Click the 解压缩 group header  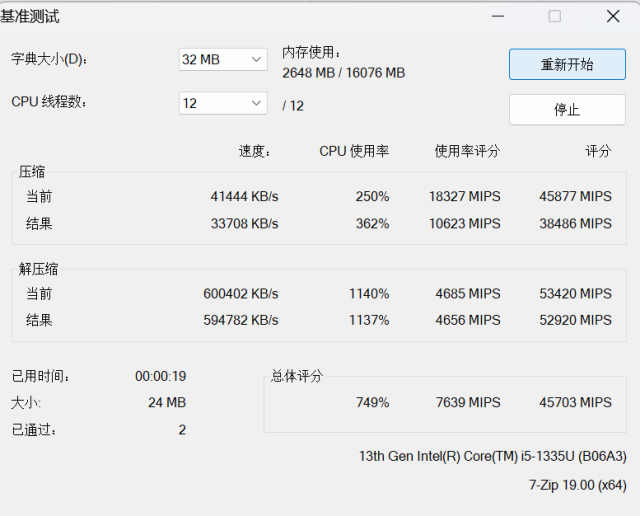pyautogui.click(x=38, y=269)
